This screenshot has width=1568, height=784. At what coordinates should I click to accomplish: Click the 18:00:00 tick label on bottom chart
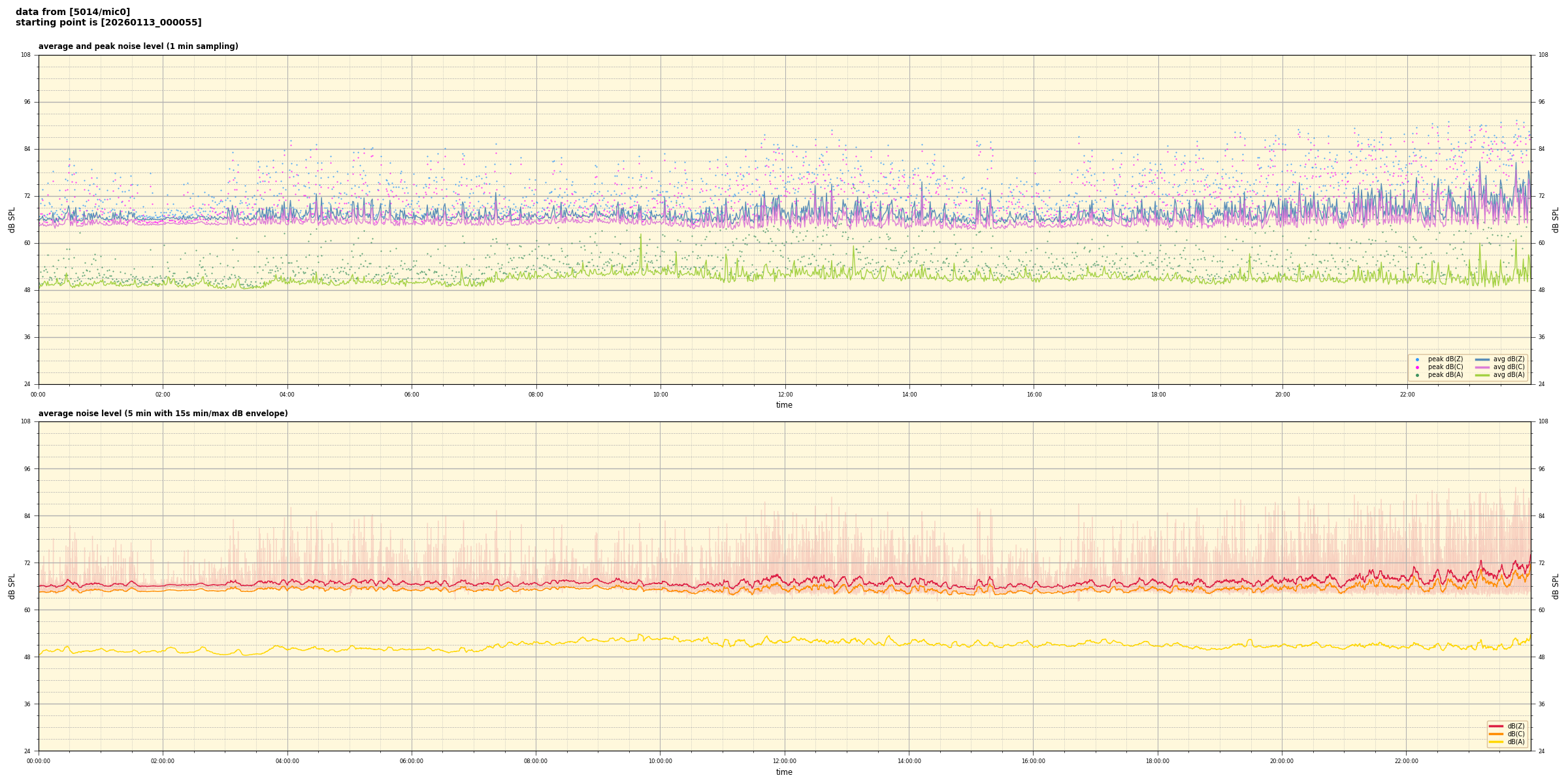point(1158,761)
